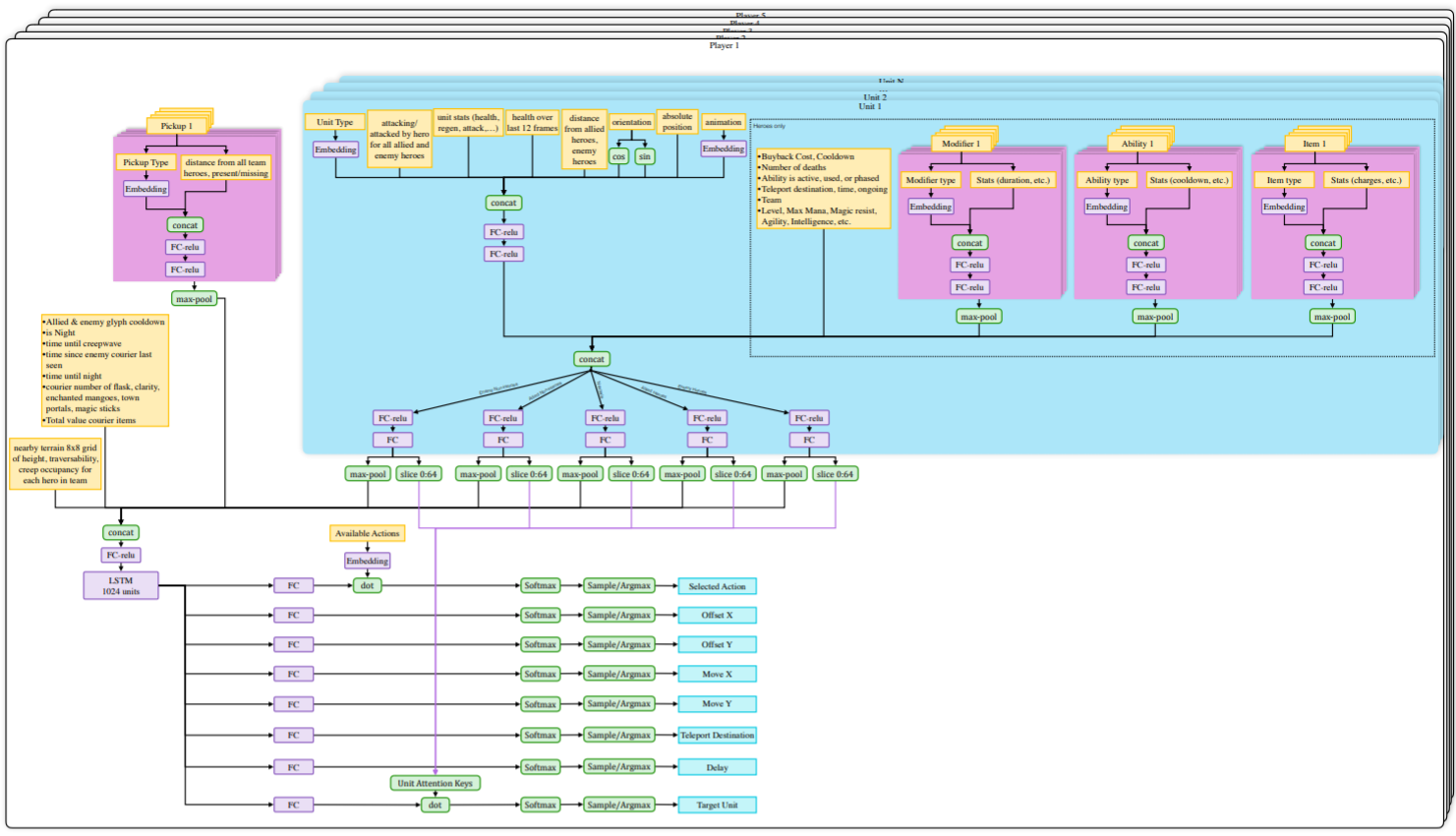The width and height of the screenshot is (1456, 836).
Task: Select the Selected Action output box
Action: click(x=717, y=586)
